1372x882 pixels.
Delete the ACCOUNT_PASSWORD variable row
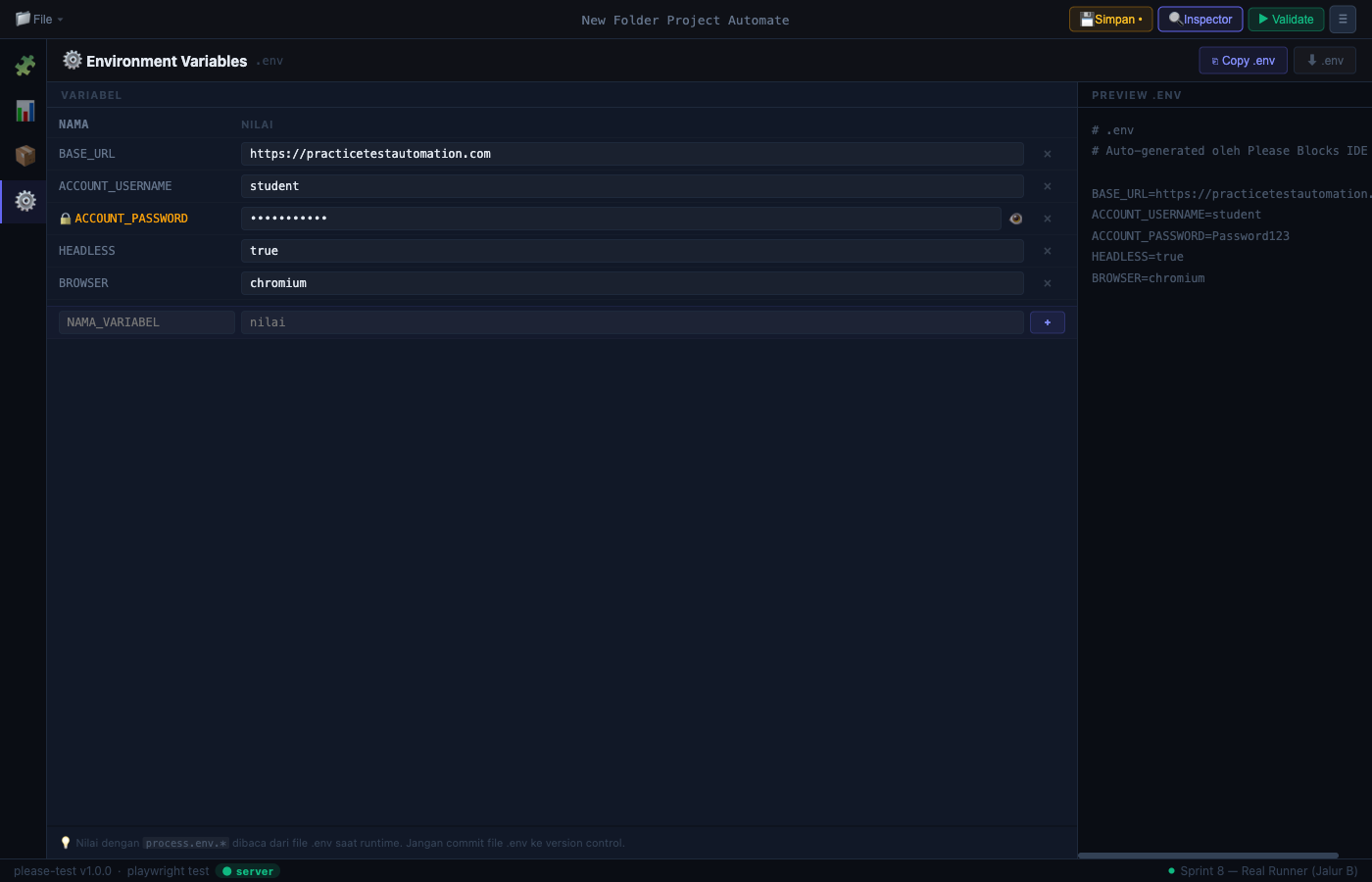pyautogui.click(x=1048, y=219)
